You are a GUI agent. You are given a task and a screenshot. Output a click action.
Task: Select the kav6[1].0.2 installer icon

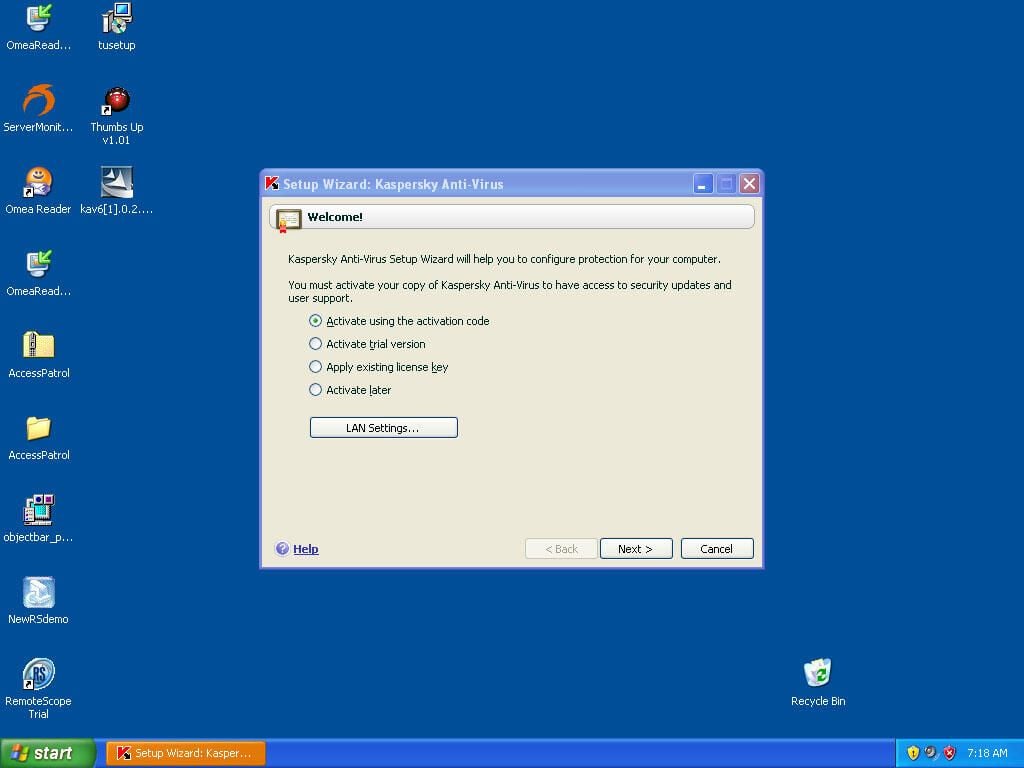(117, 182)
